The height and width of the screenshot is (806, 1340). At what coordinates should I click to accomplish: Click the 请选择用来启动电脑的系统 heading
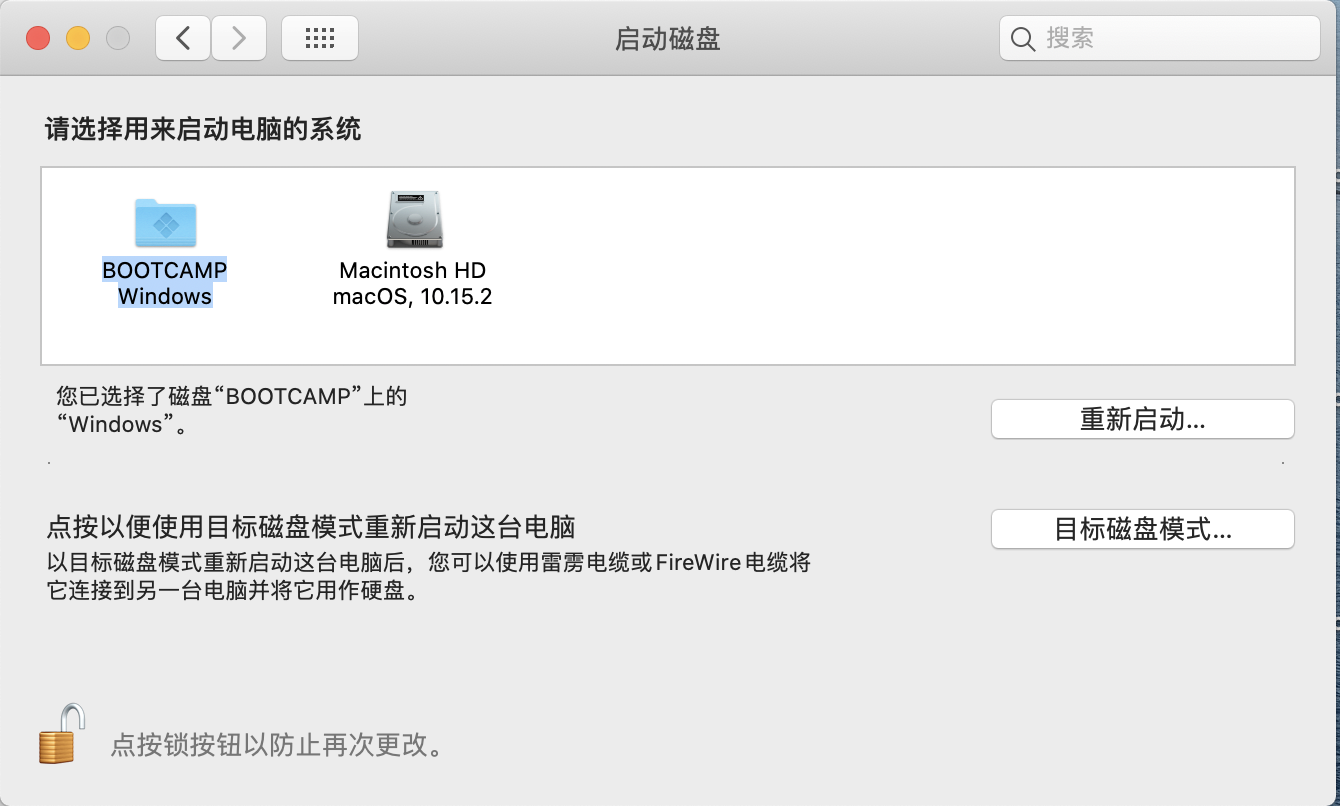point(203,129)
